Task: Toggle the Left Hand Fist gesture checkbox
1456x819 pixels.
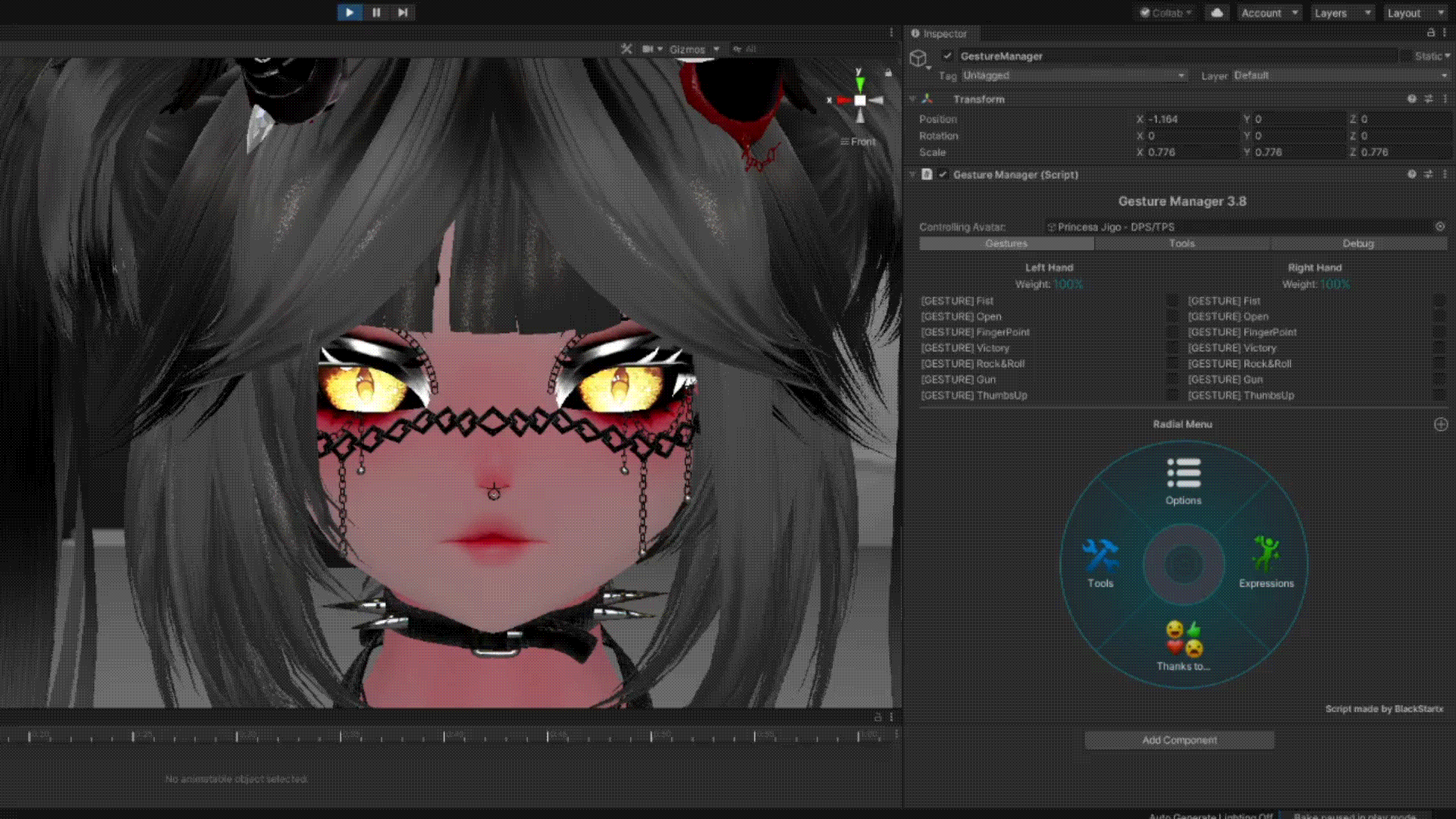Action: tap(1172, 301)
